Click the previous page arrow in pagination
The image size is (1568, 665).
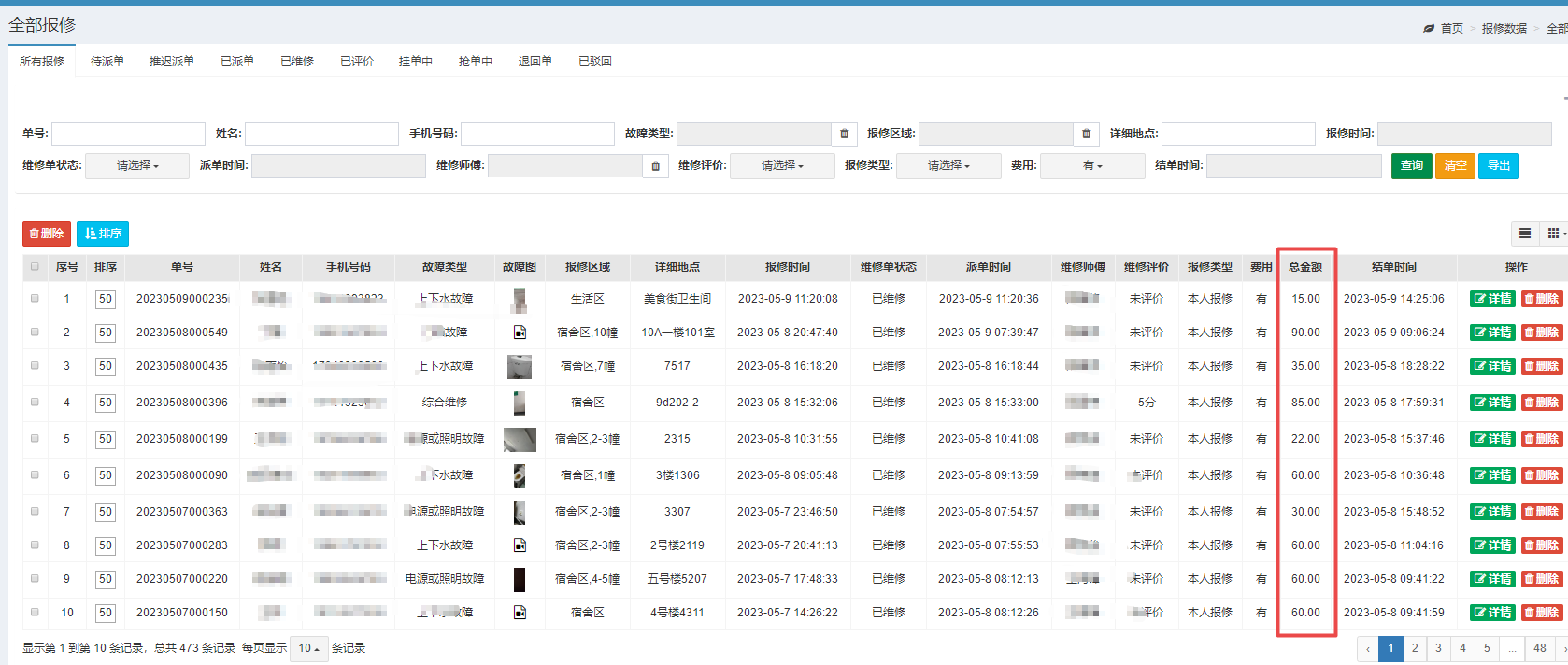[x=1368, y=648]
